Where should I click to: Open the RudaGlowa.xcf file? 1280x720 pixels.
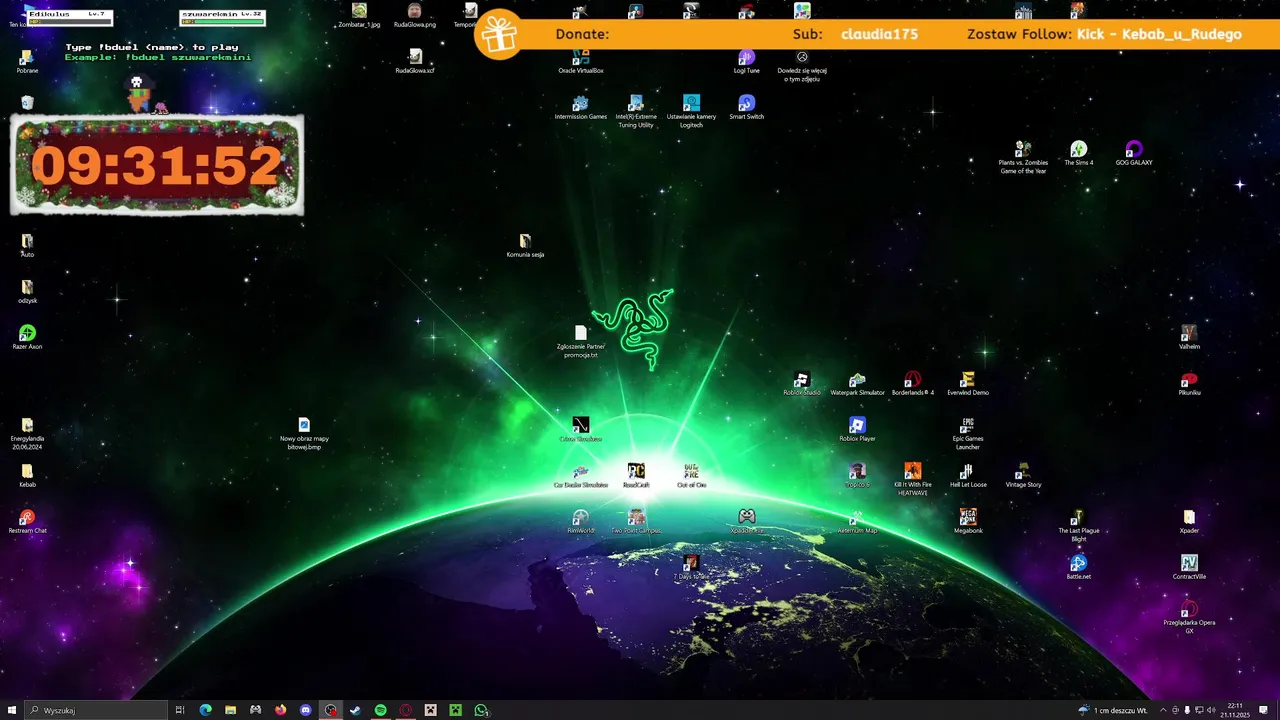click(x=415, y=62)
